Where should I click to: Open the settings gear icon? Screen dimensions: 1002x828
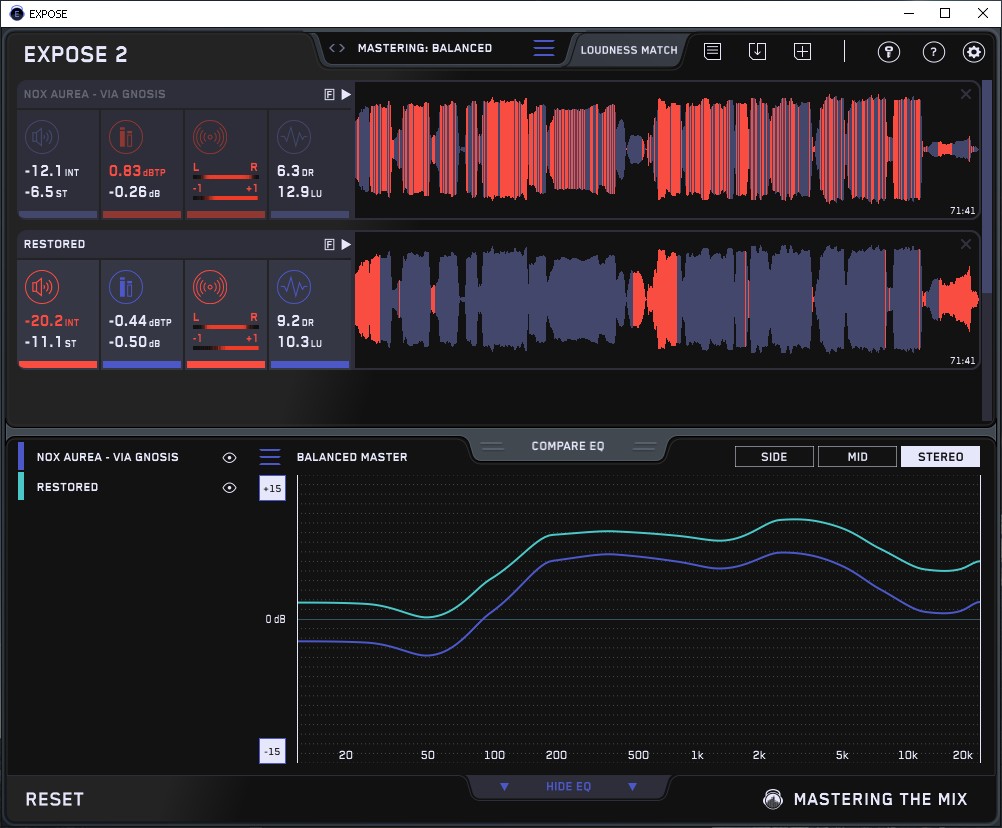pos(973,52)
